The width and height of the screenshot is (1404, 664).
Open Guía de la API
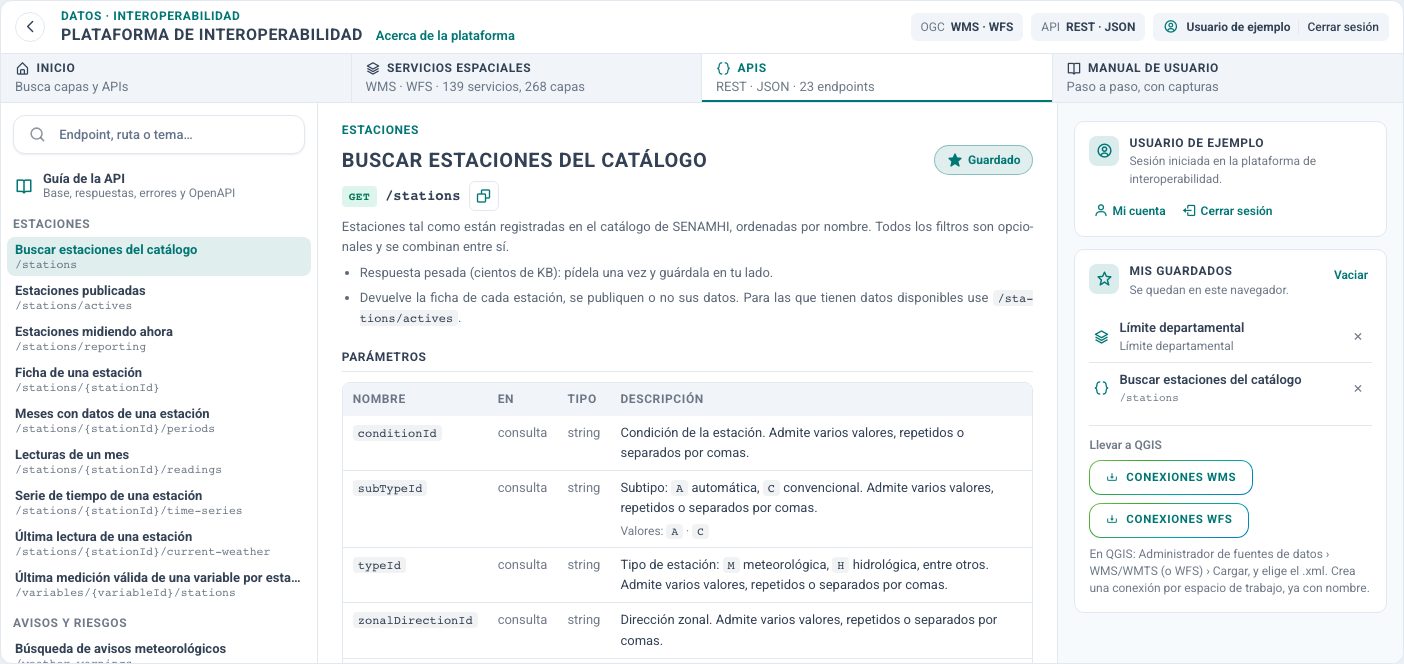pos(159,185)
